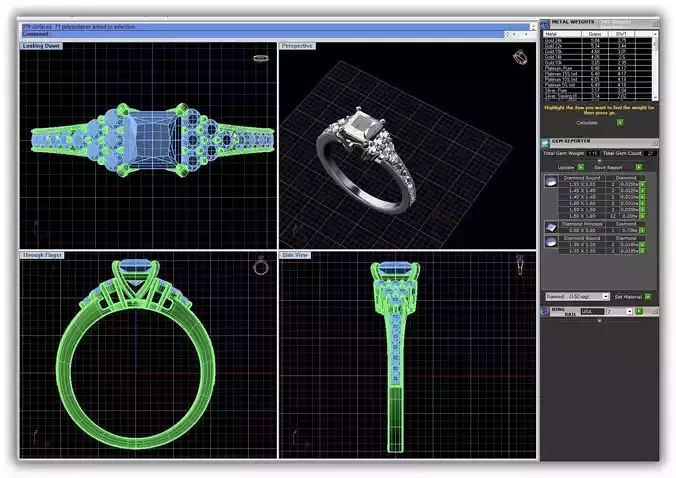Click the metal list scrollbar up arrow

[x=655, y=34]
